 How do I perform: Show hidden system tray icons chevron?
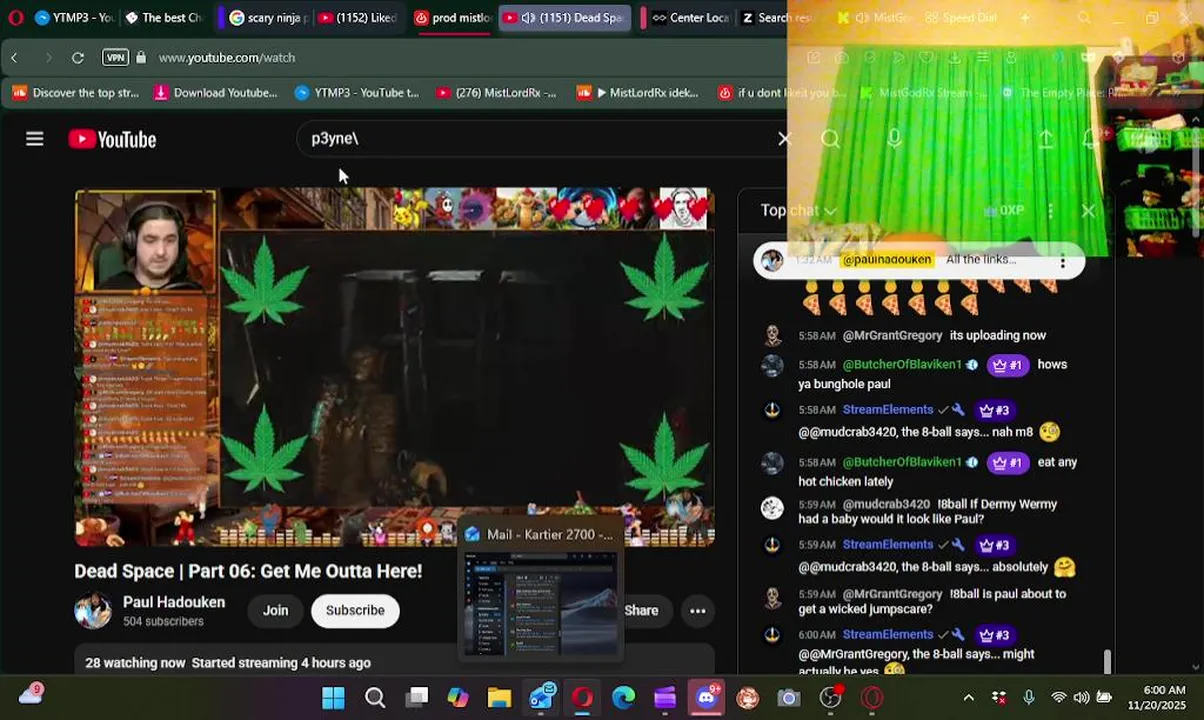(968, 698)
